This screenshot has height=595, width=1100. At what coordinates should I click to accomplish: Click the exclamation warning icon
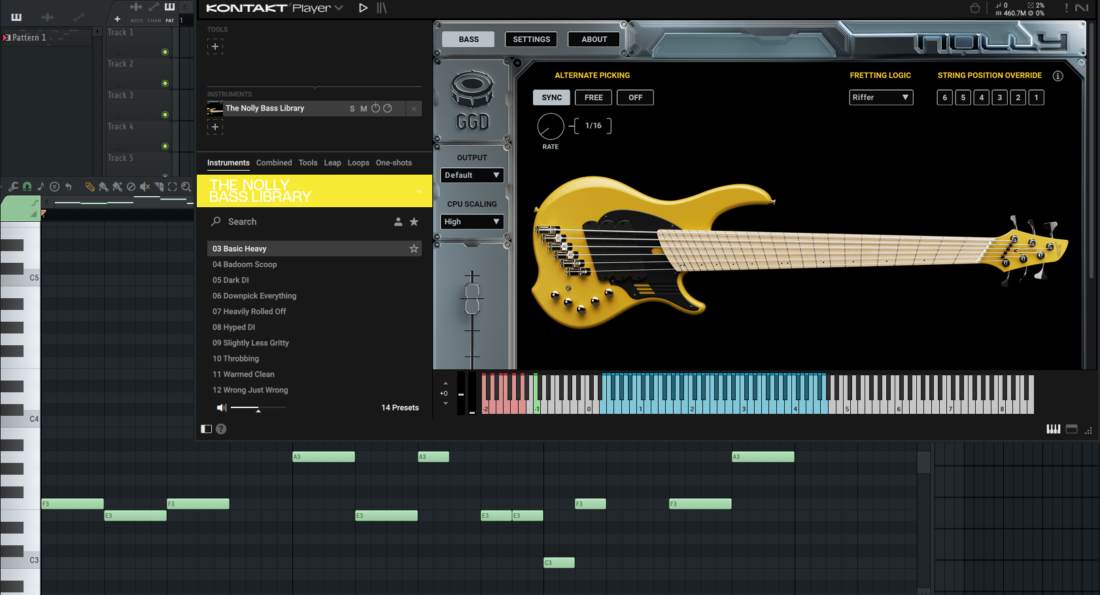1066,8
